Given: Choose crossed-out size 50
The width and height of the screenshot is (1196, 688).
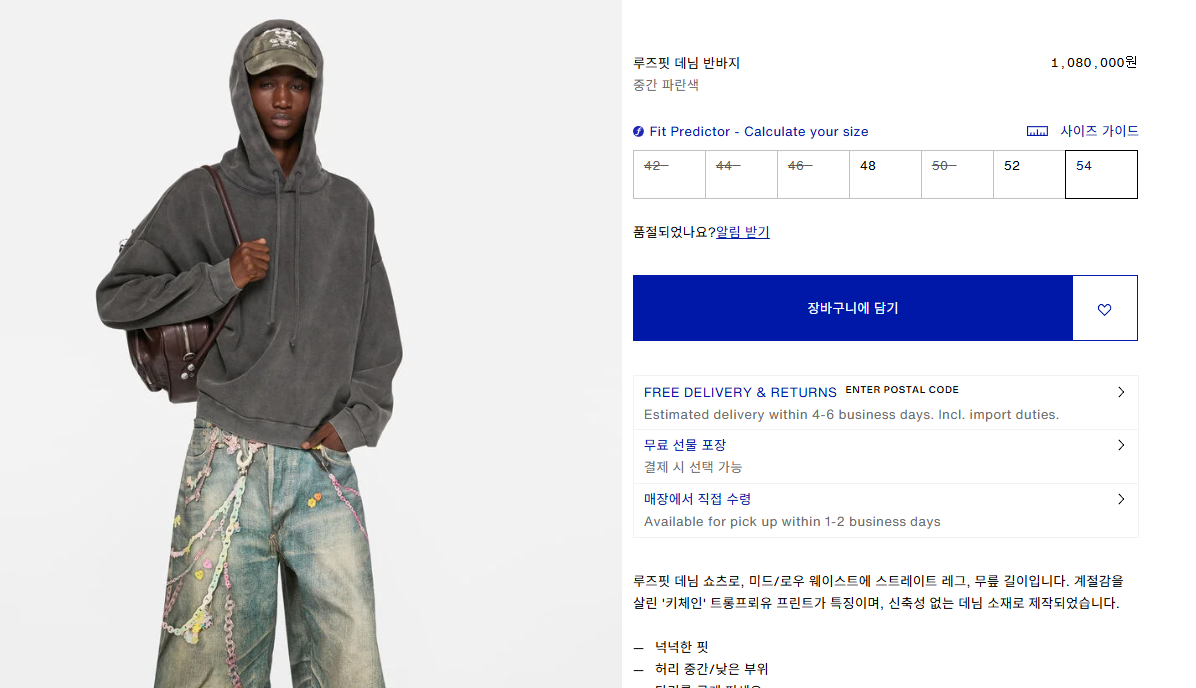Looking at the screenshot, I should point(957,175).
